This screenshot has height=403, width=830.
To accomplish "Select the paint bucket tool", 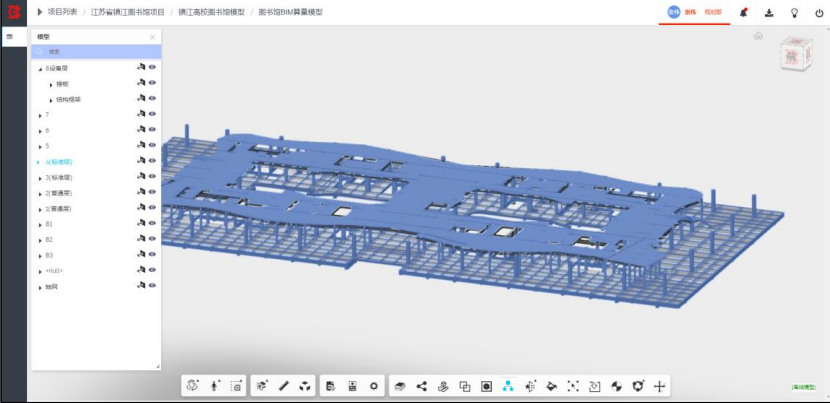I will [552, 386].
